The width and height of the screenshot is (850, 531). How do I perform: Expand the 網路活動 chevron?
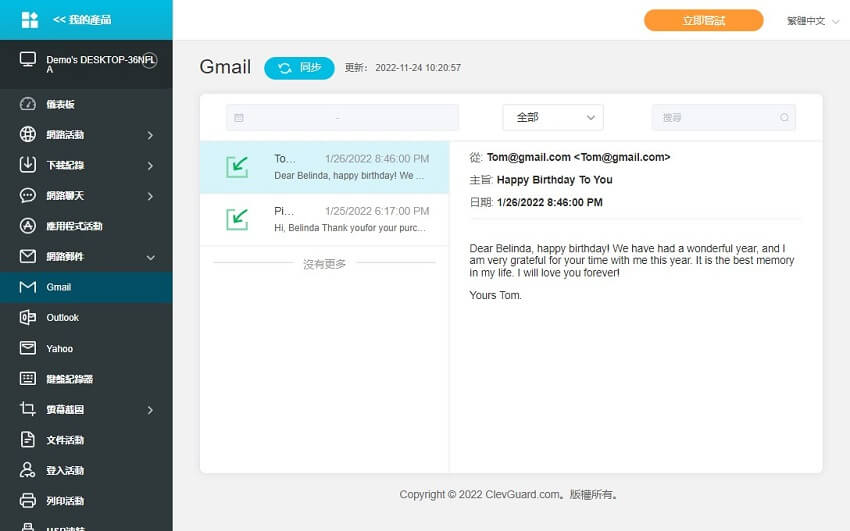pos(150,135)
